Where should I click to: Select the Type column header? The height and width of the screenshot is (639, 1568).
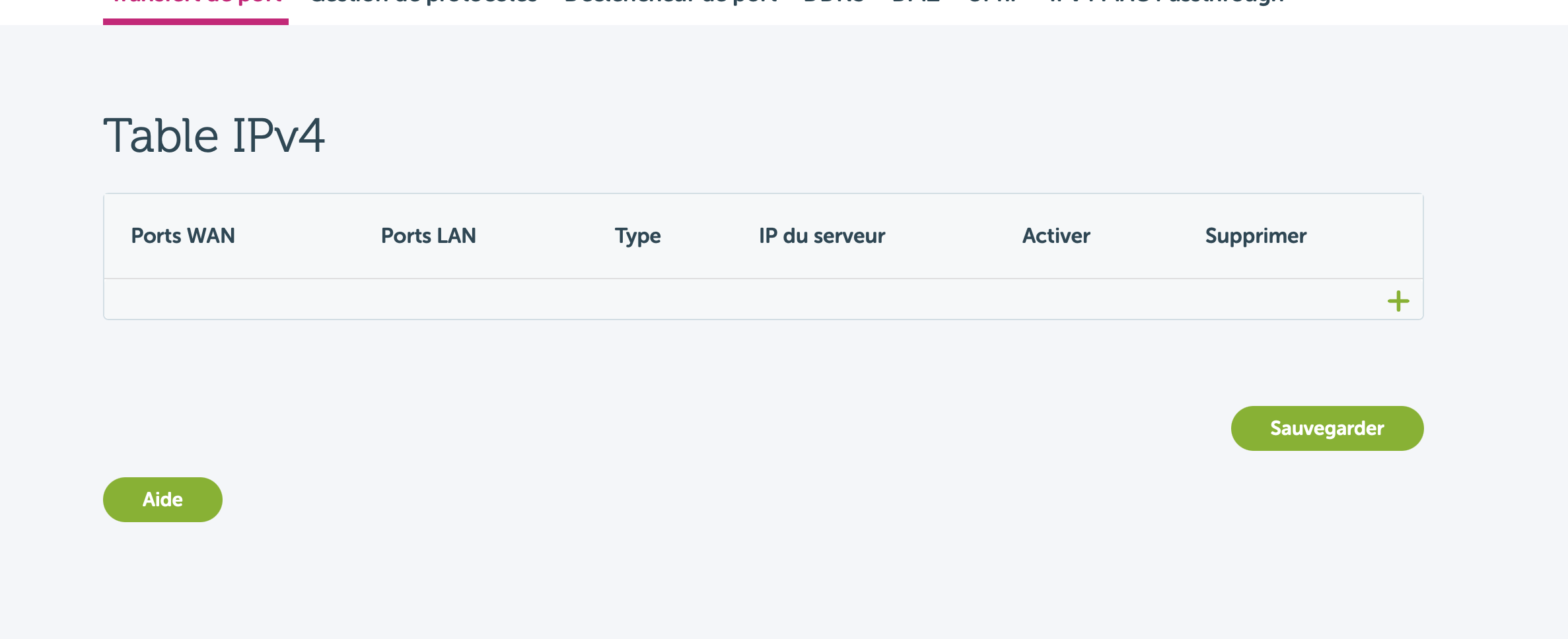637,236
